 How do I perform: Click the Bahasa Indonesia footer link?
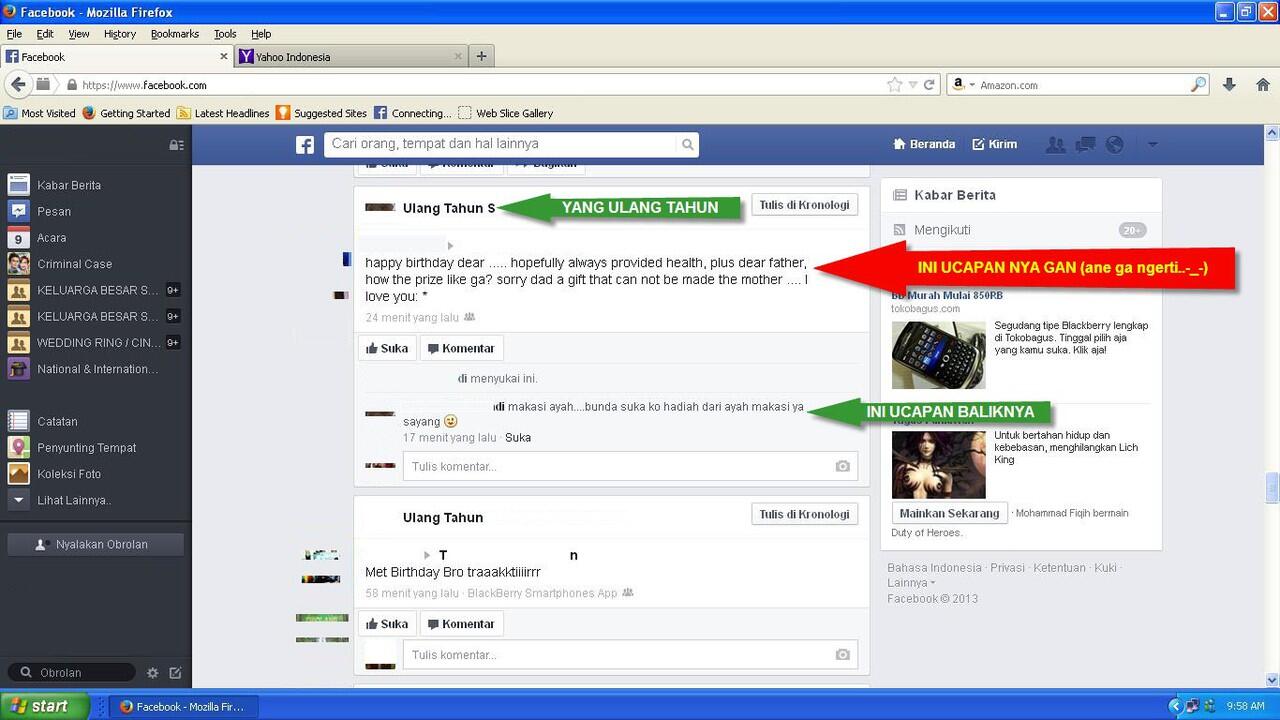tap(934, 568)
